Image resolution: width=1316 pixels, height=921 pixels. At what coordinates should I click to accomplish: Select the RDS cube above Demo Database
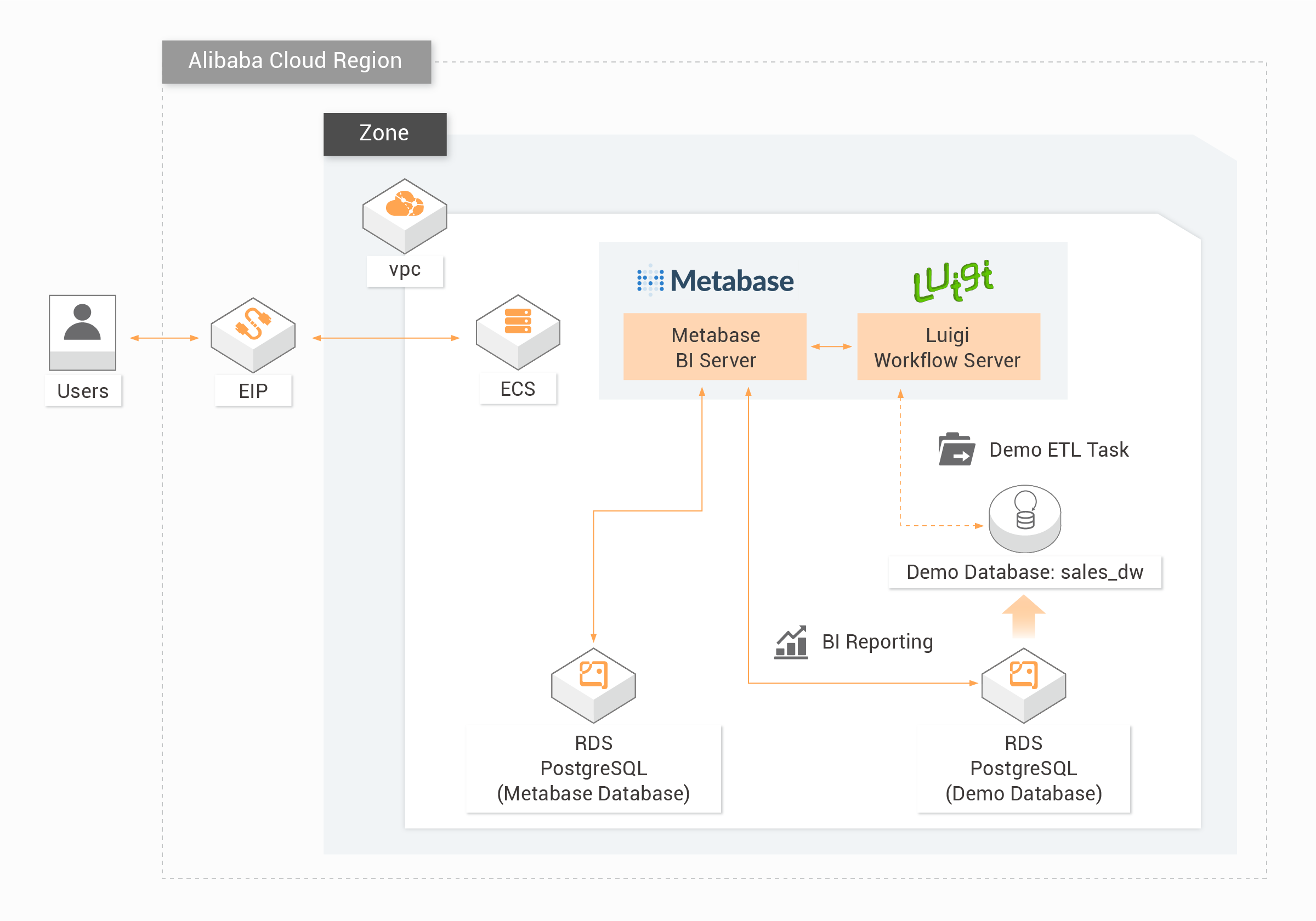pos(1024,685)
